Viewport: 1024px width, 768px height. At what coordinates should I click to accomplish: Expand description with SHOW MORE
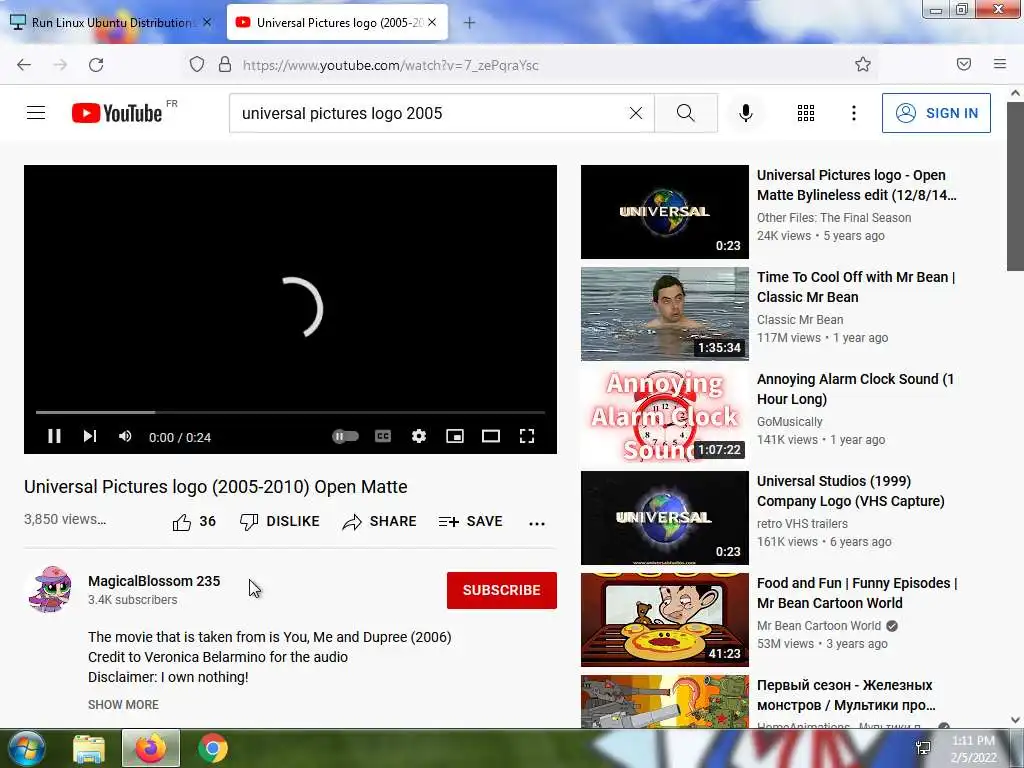[x=123, y=705]
